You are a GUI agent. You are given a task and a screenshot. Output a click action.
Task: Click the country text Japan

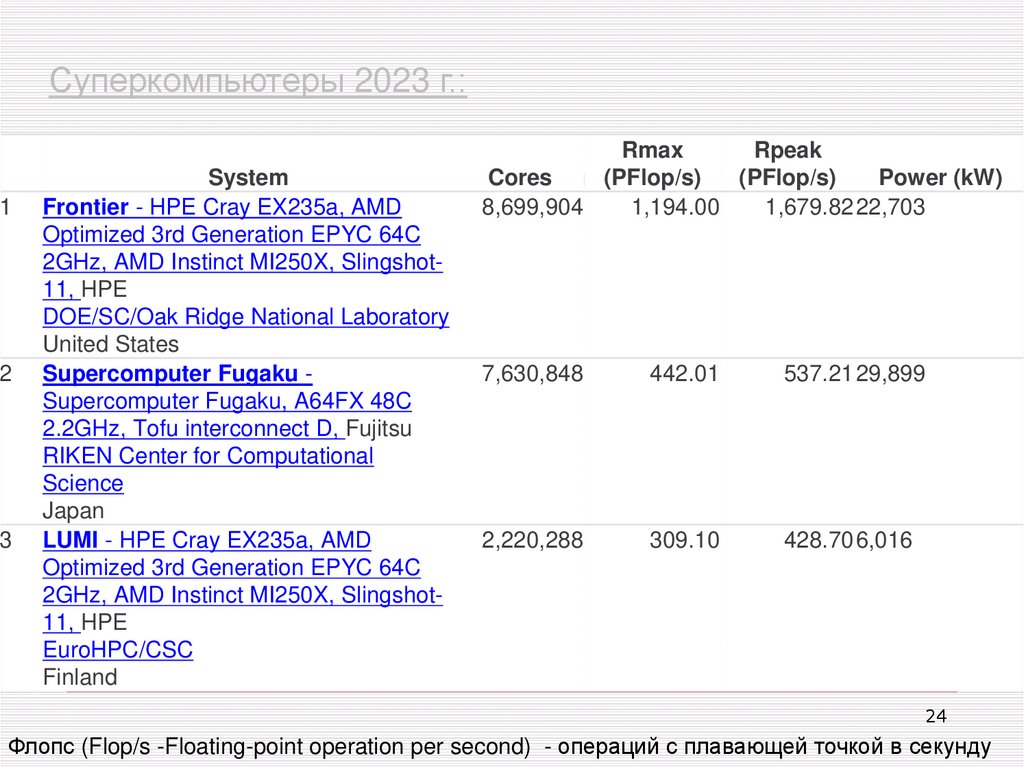coord(73,511)
